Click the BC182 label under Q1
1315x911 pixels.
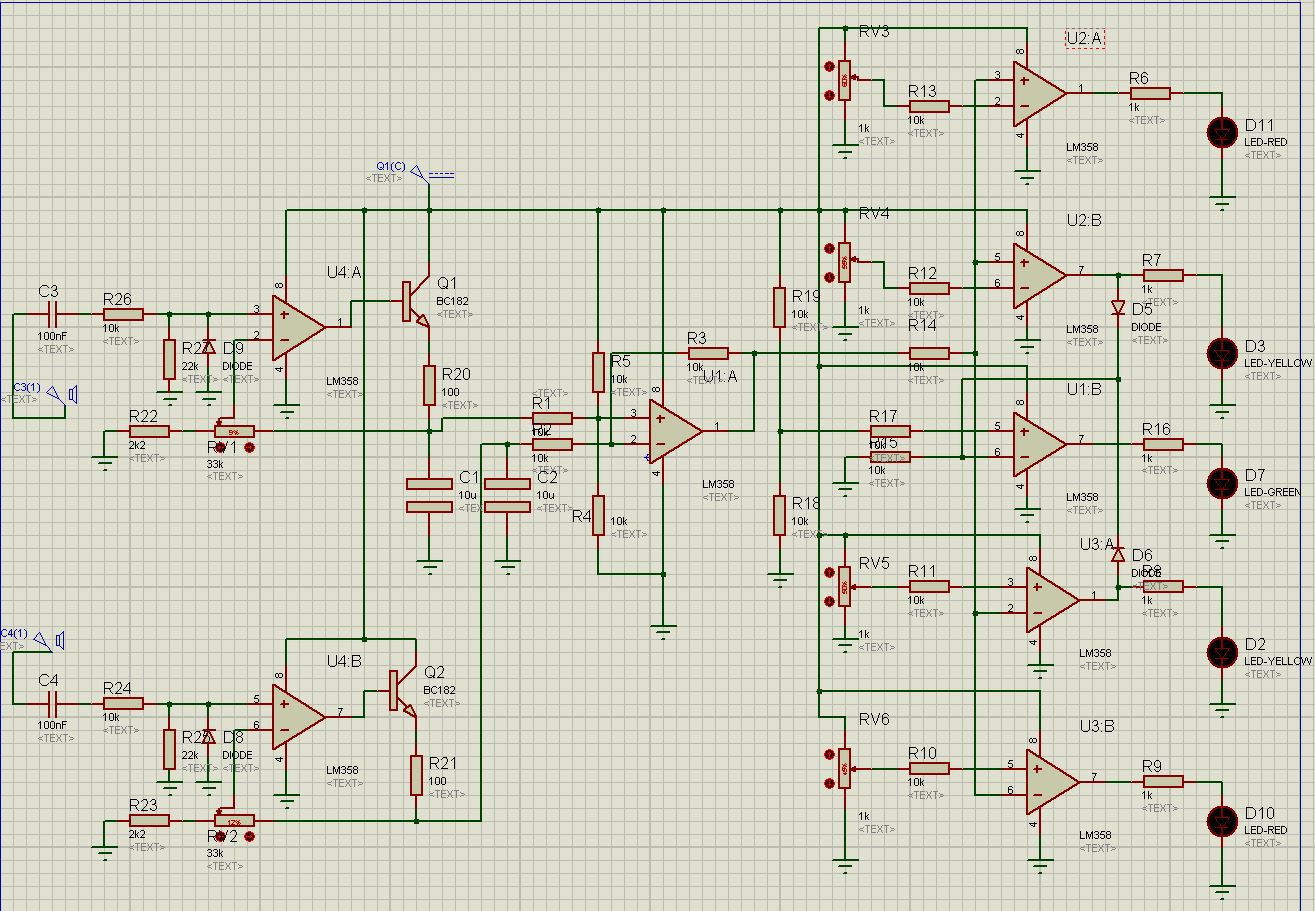click(453, 301)
